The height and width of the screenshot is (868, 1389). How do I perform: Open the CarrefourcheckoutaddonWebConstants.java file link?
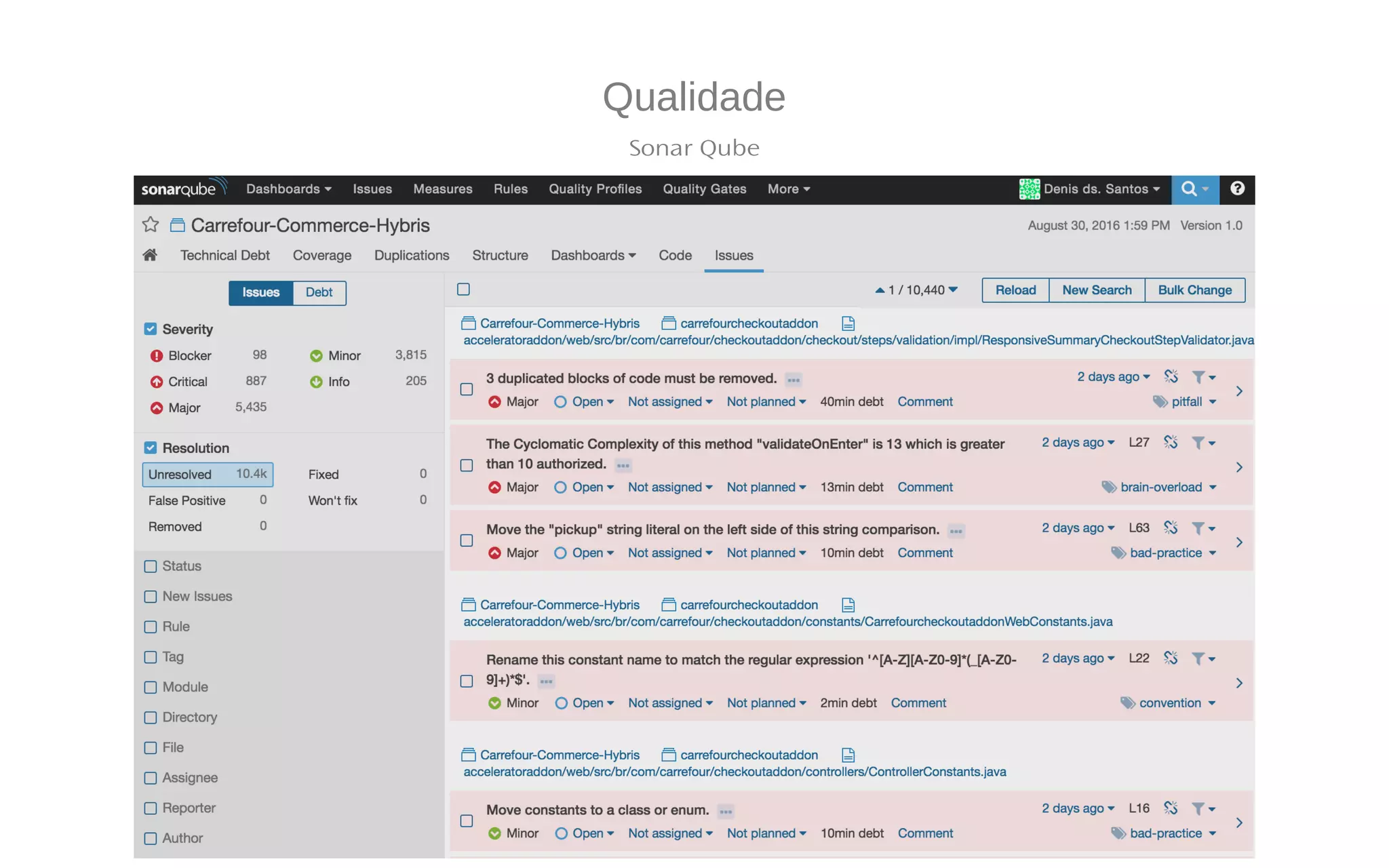pos(788,621)
